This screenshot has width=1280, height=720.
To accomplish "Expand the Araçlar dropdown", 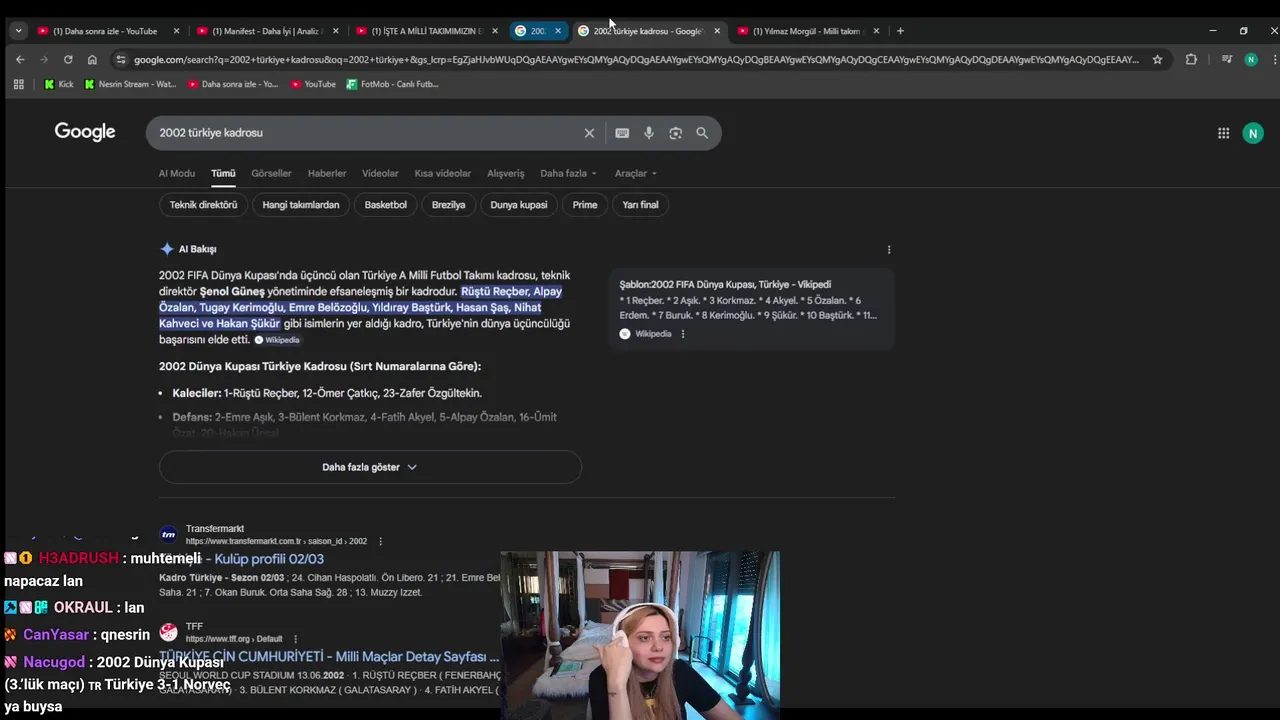I will pos(636,173).
